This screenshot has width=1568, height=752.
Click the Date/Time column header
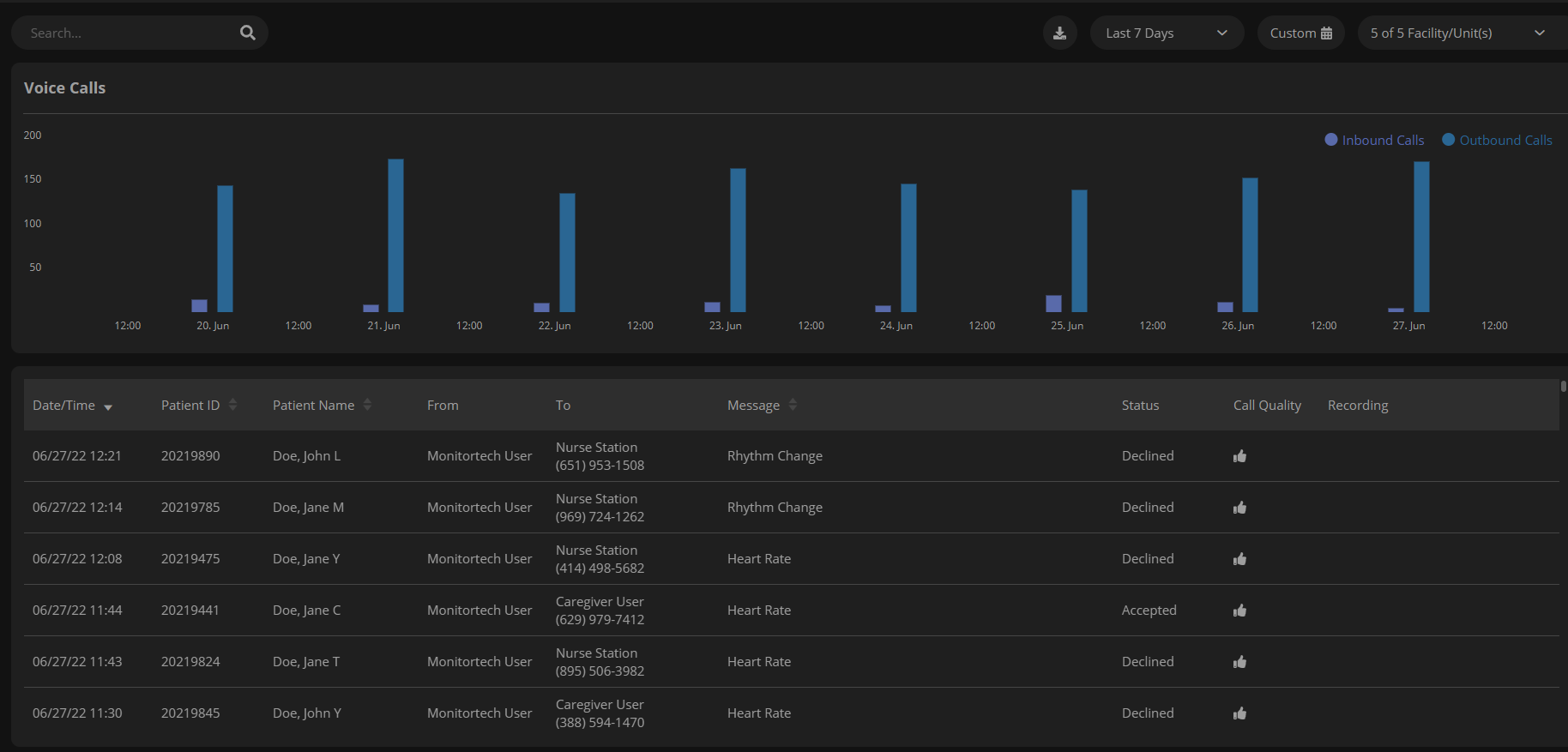63,405
